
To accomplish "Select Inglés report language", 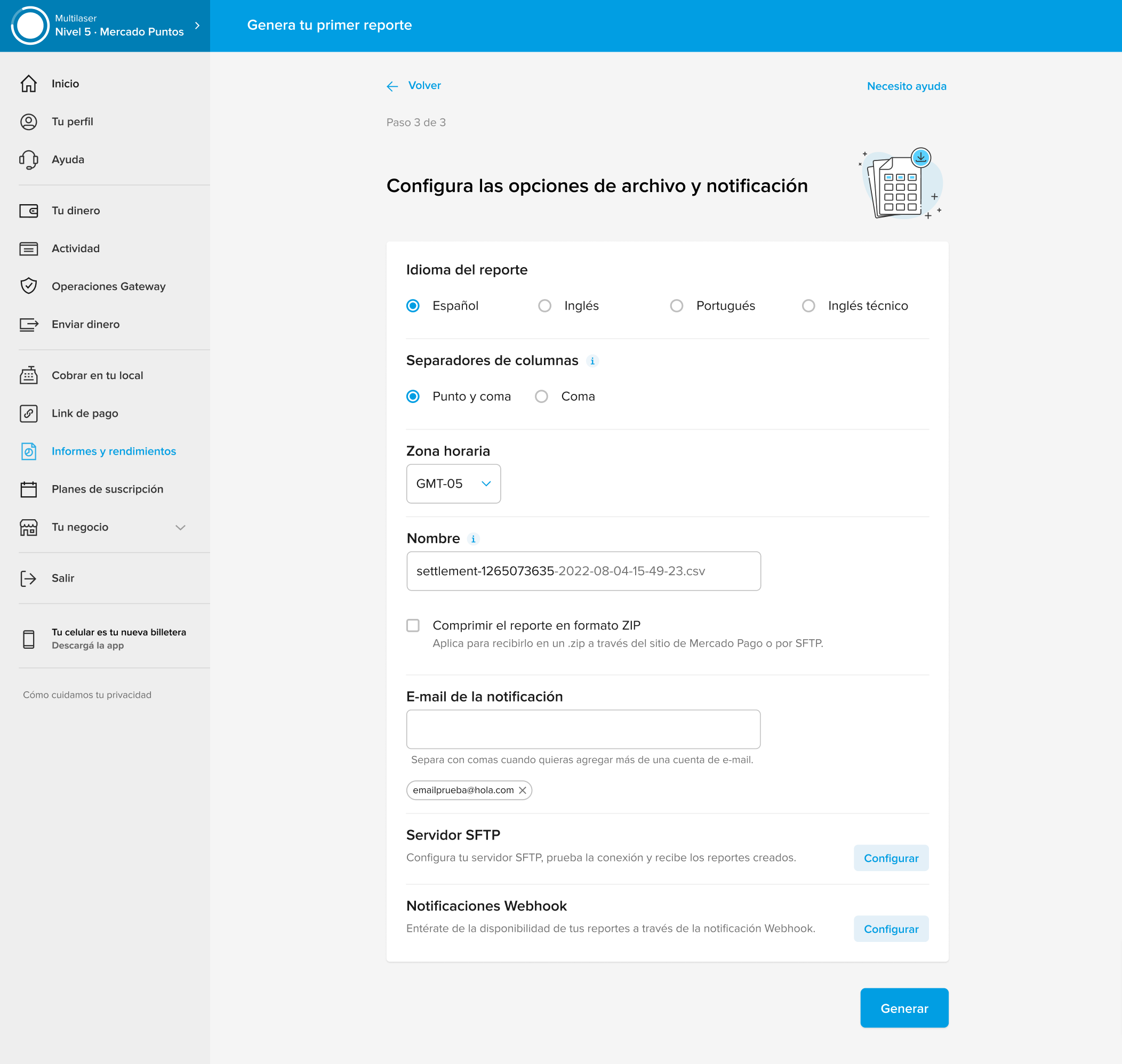I will click(544, 307).
